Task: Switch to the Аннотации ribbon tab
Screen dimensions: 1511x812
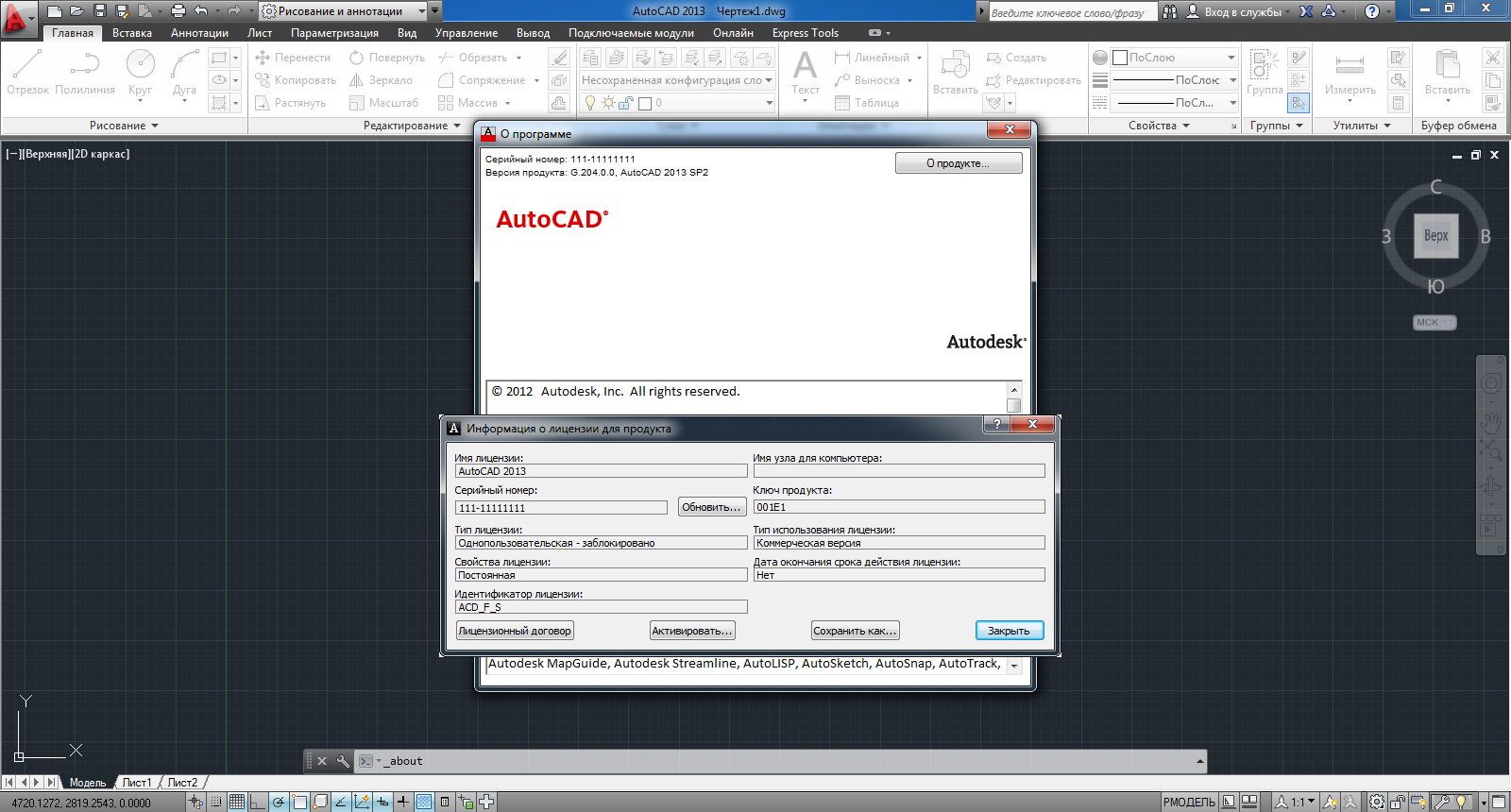Action: (x=199, y=33)
